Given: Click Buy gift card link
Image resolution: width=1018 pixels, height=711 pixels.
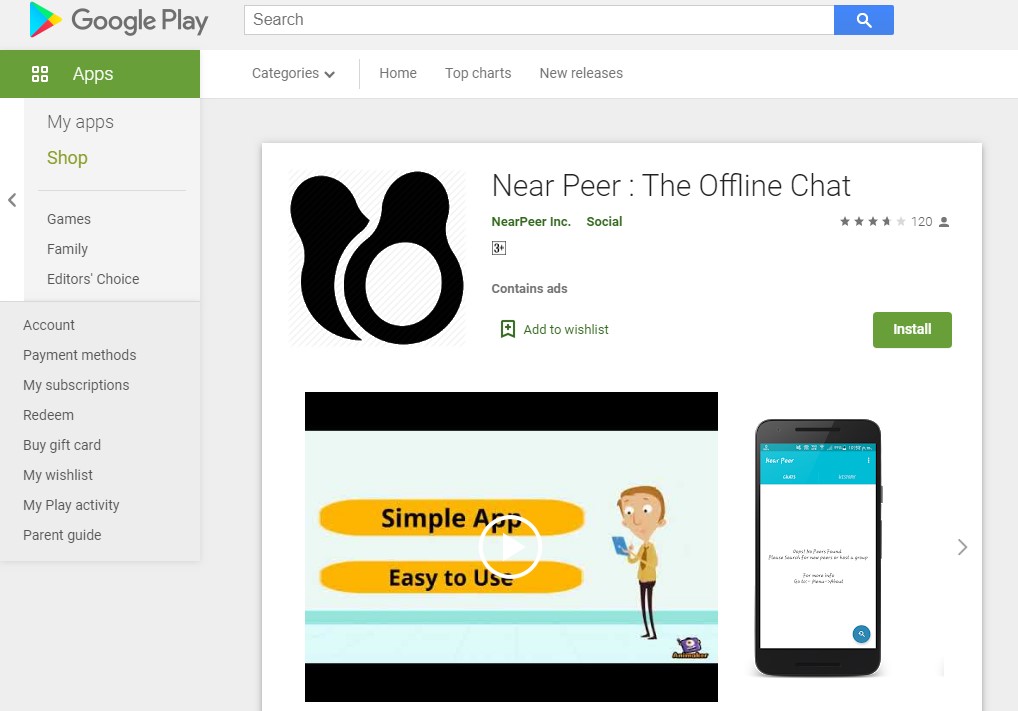Looking at the screenshot, I should tap(62, 445).
